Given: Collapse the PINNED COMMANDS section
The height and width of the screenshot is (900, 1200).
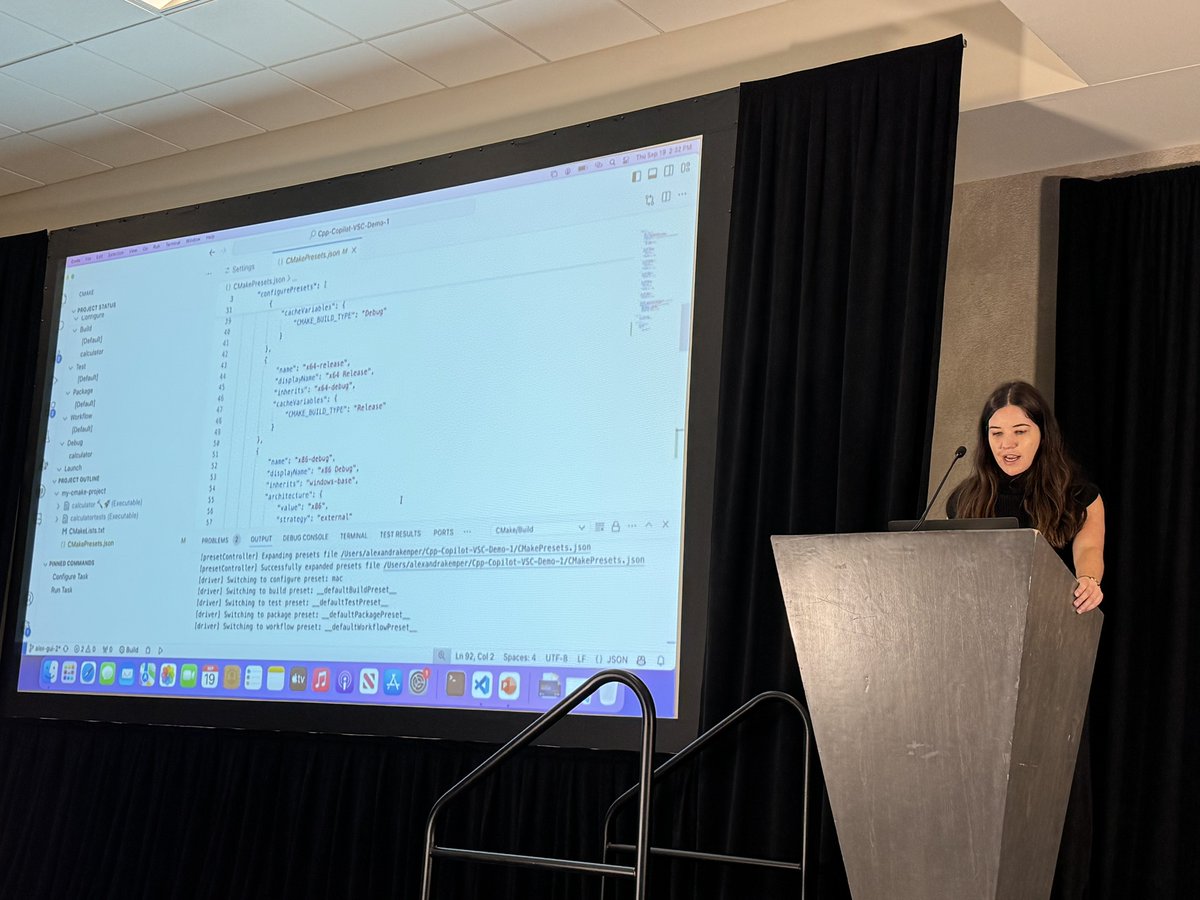Looking at the screenshot, I should [x=69, y=563].
